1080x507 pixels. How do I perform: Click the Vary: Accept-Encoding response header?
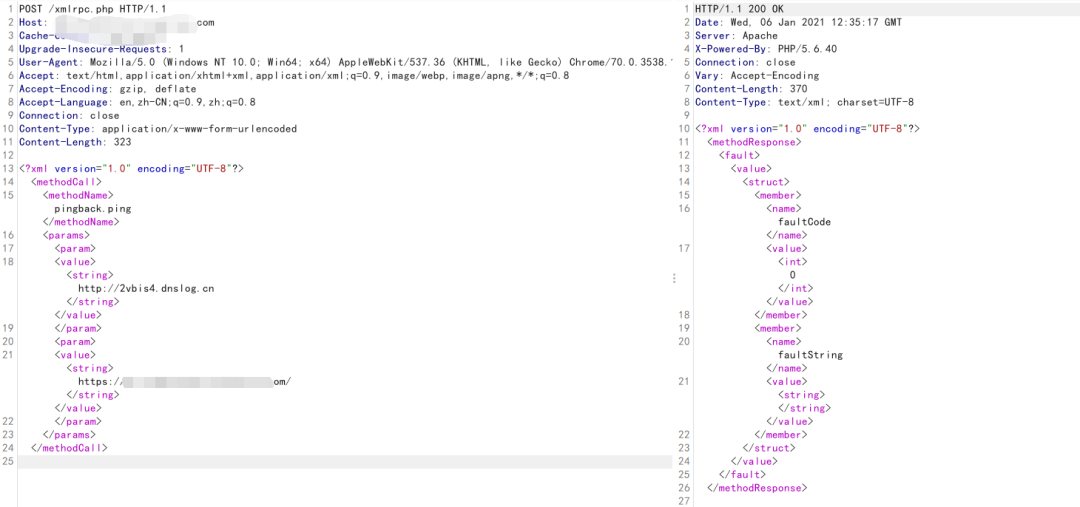(x=757, y=76)
